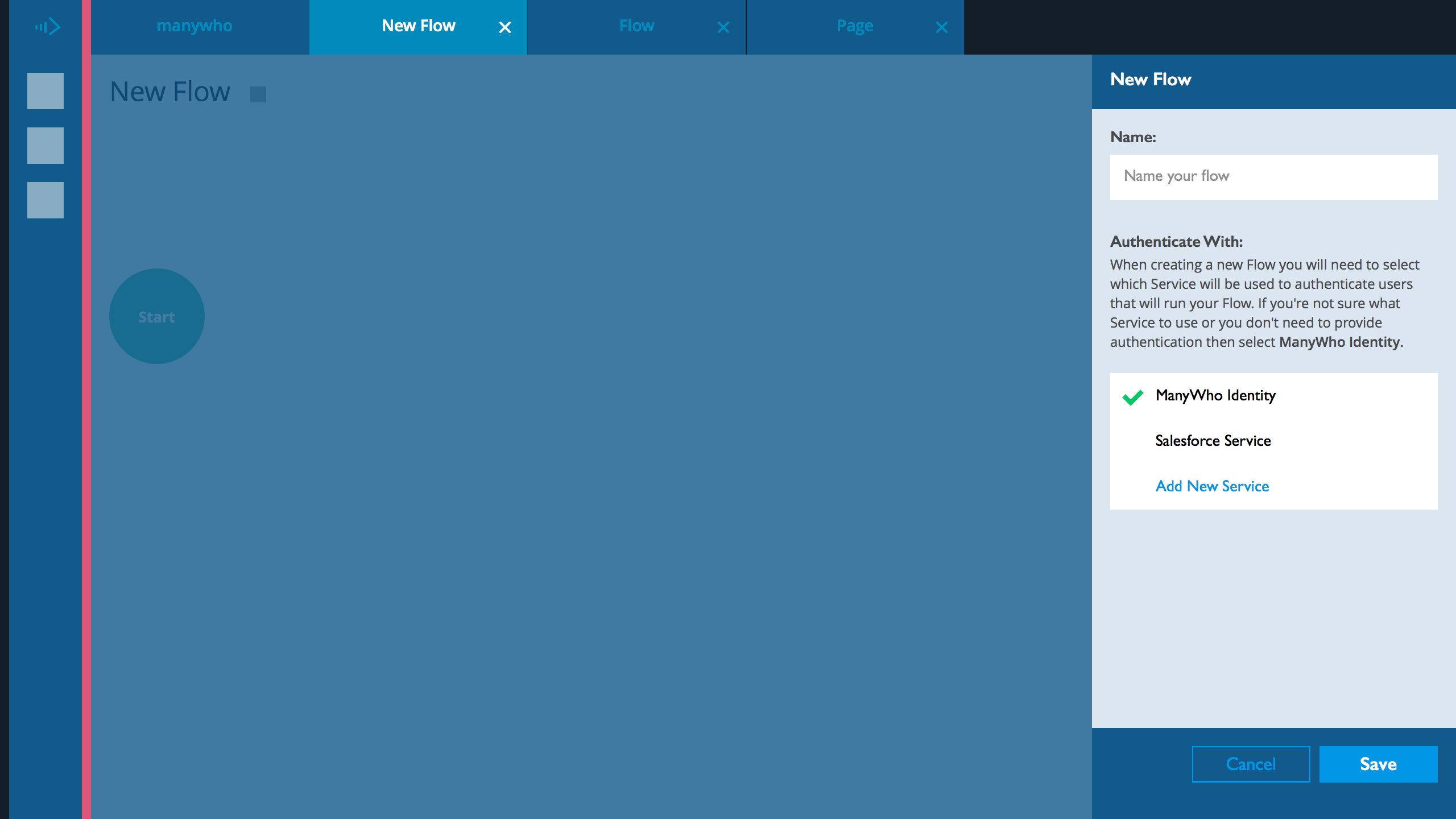Click Add New Service link
The height and width of the screenshot is (819, 1456).
[x=1212, y=486]
